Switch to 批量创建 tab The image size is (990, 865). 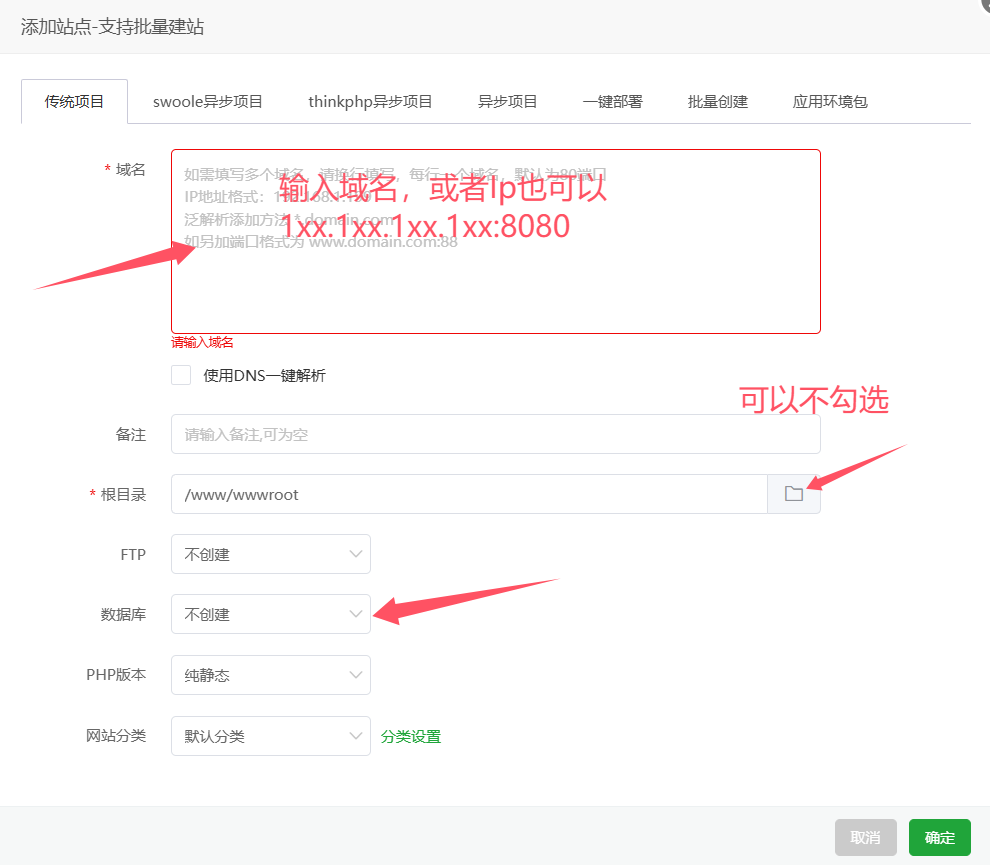click(718, 102)
